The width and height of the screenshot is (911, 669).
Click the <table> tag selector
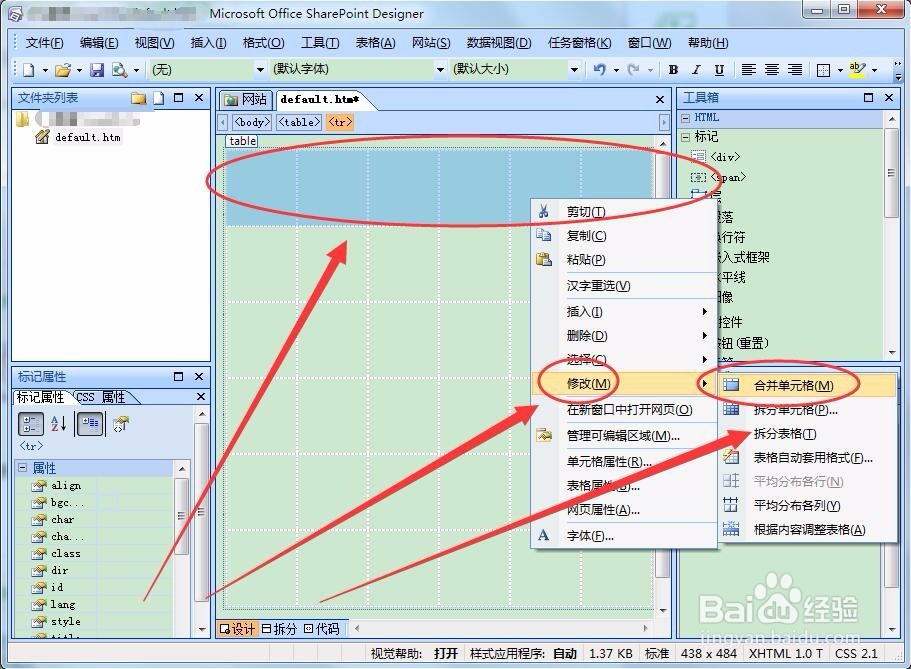(x=299, y=122)
